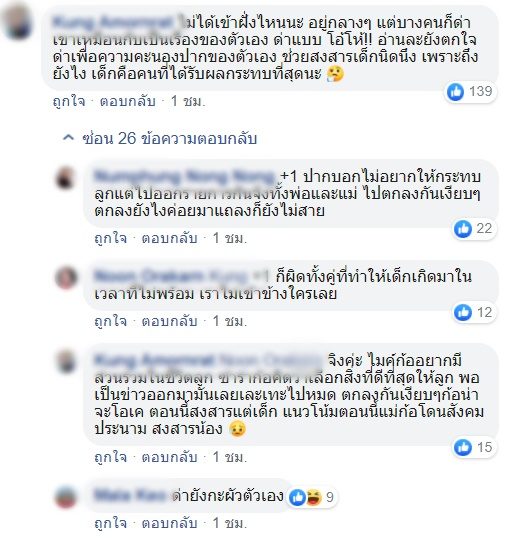Screen dimensions: 519x538
Task: Reply to the first reply with 22 likes
Action: (169, 238)
